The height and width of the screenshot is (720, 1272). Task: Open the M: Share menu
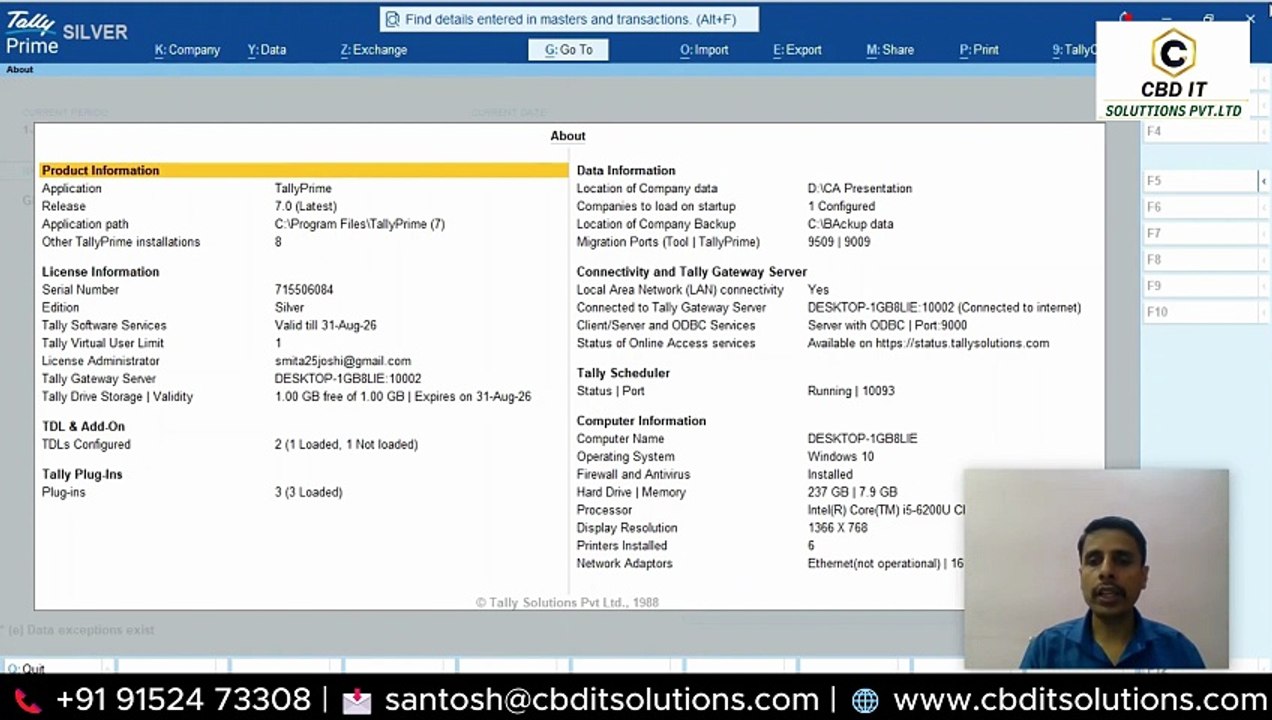coord(890,50)
